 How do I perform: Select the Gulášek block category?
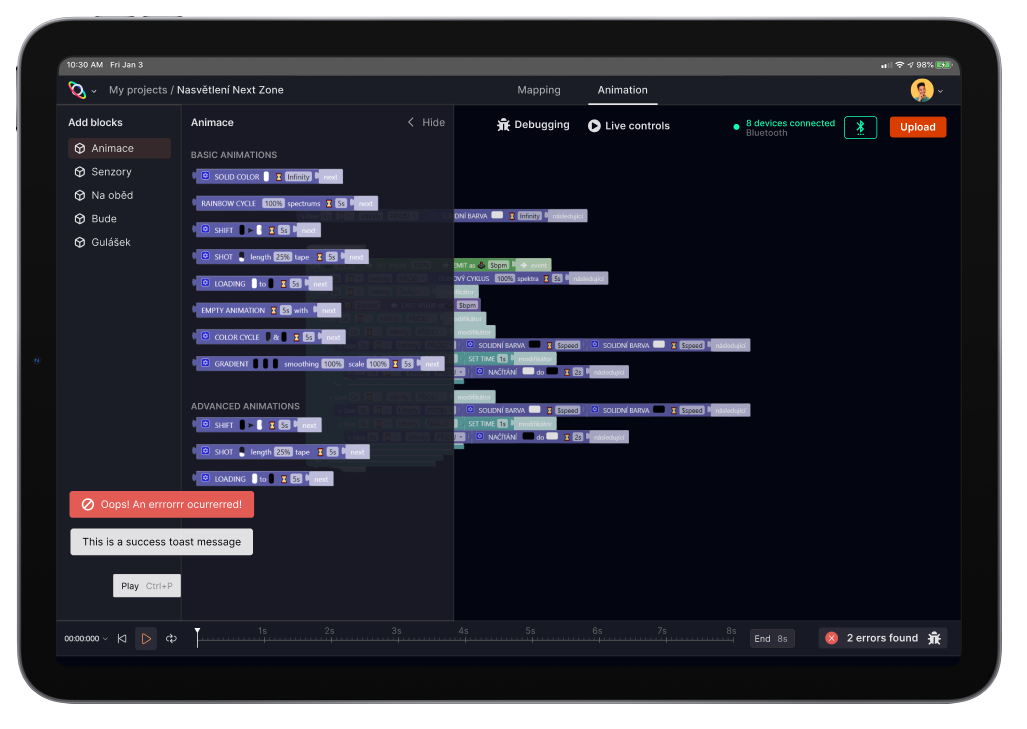pyautogui.click(x=111, y=242)
